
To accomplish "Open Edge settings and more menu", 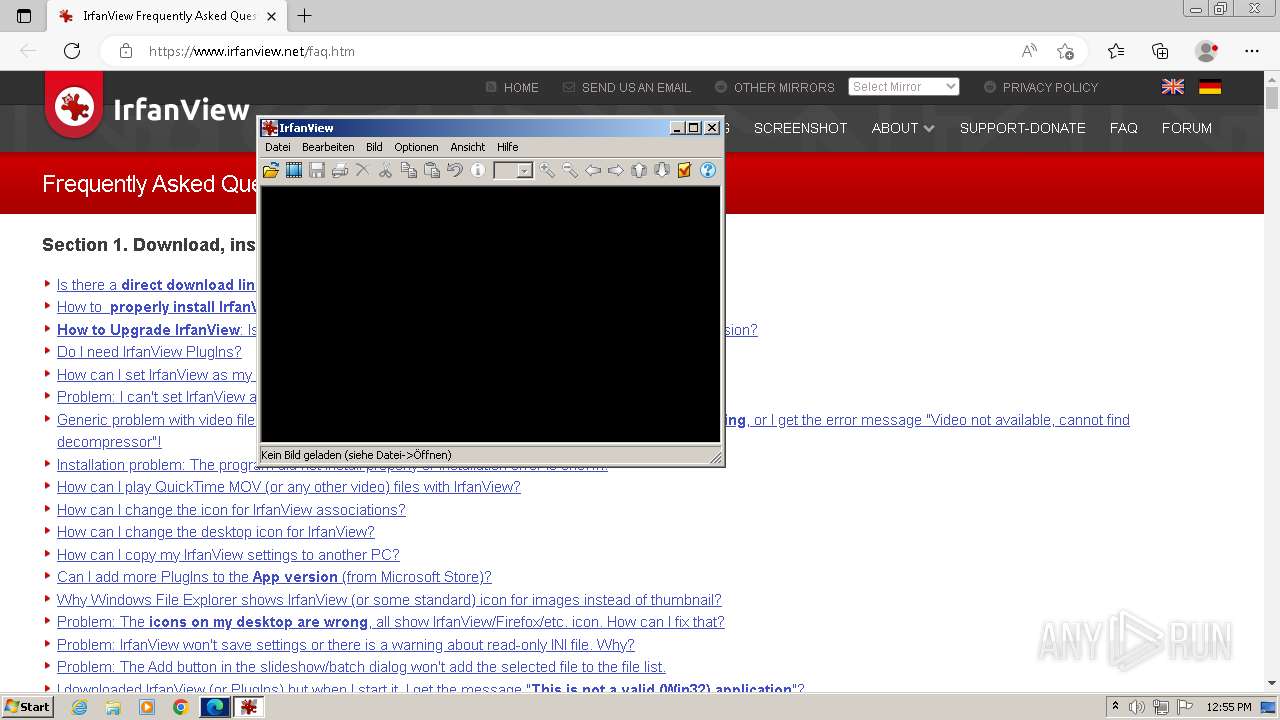I will [1252, 51].
